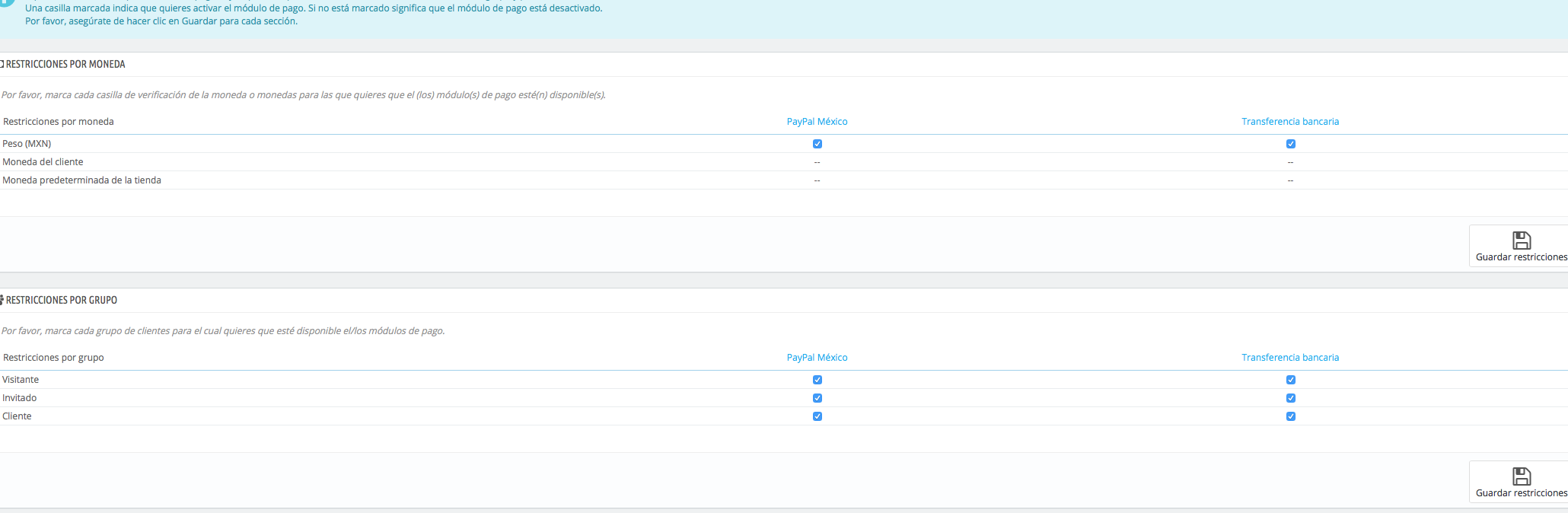
Task: Select the Cliente group label
Action: click(17, 416)
